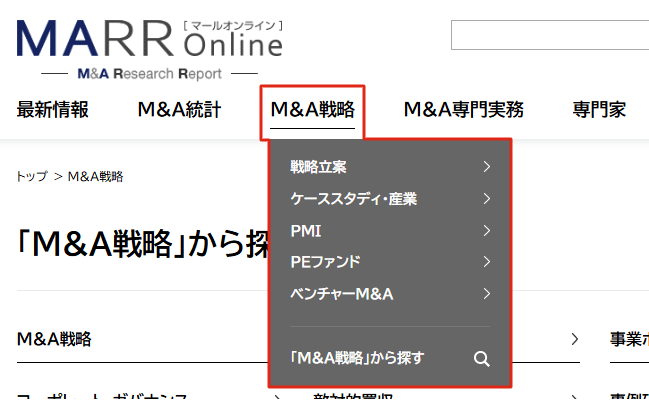649x400 pixels.
Task: Click the chevron beside PEファンド
Action: 487,262
